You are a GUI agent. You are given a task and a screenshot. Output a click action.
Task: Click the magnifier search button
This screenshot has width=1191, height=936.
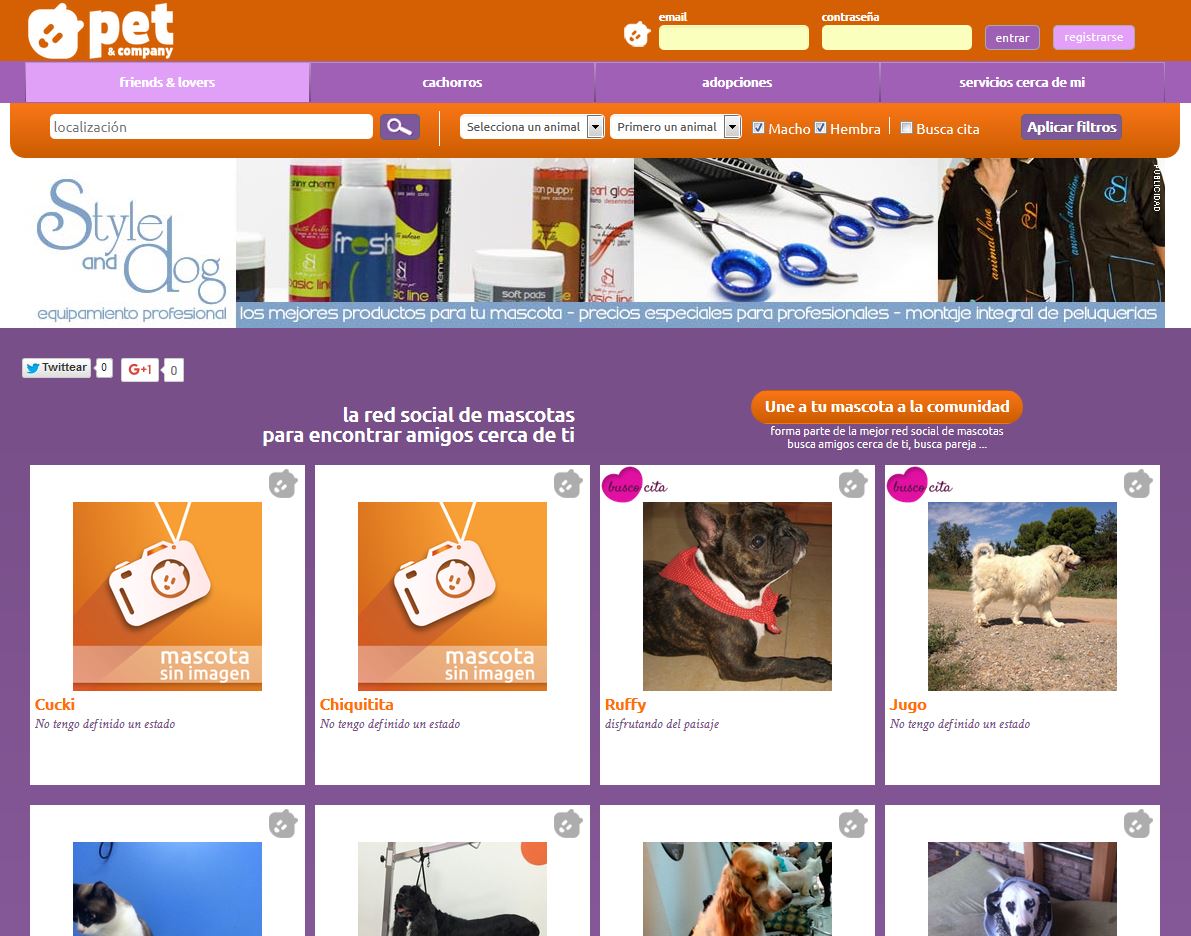click(x=400, y=127)
